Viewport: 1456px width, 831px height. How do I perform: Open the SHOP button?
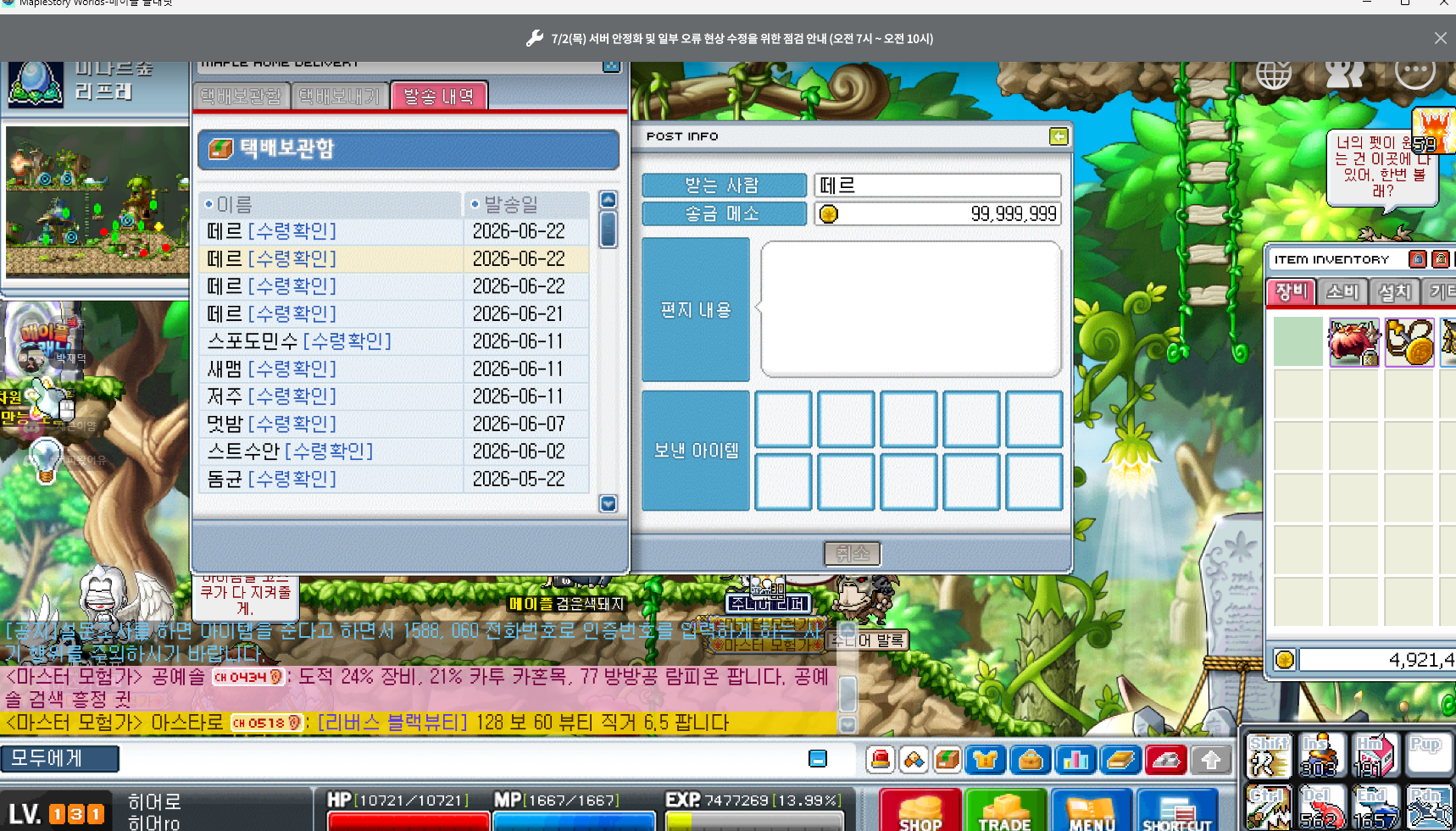click(x=920, y=811)
